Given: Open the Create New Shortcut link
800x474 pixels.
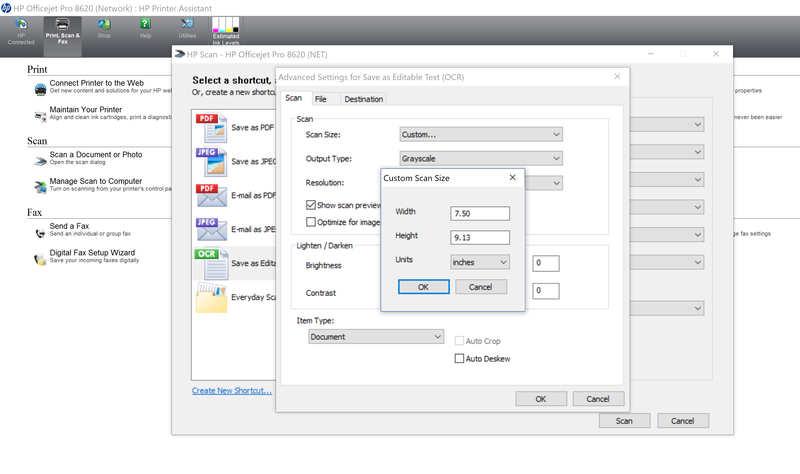Looking at the screenshot, I should pyautogui.click(x=232, y=391).
